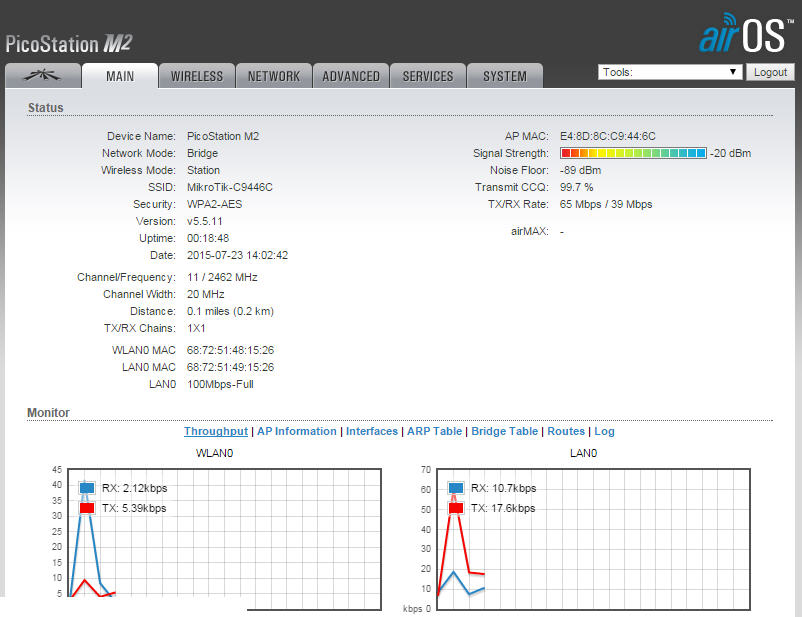This screenshot has height=617, width=802.
Task: Click the WLAN0 throughput graph
Action: [x=225, y=539]
